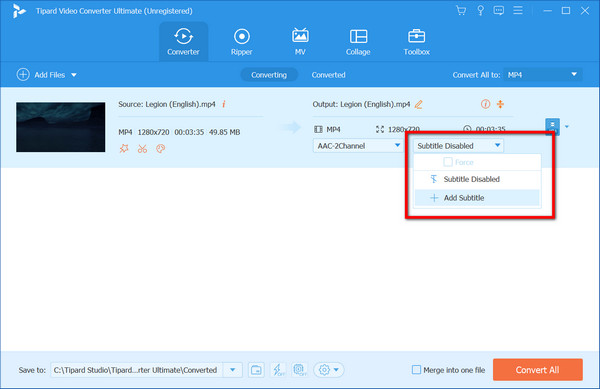Open the hamburger menu icon
The image size is (600, 389).
tap(518, 10)
